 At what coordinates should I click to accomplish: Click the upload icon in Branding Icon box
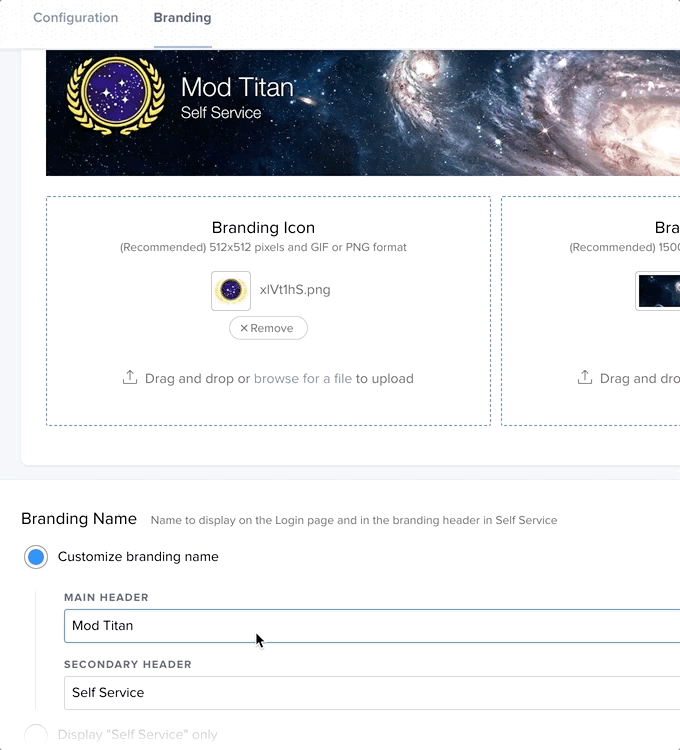tap(130, 377)
